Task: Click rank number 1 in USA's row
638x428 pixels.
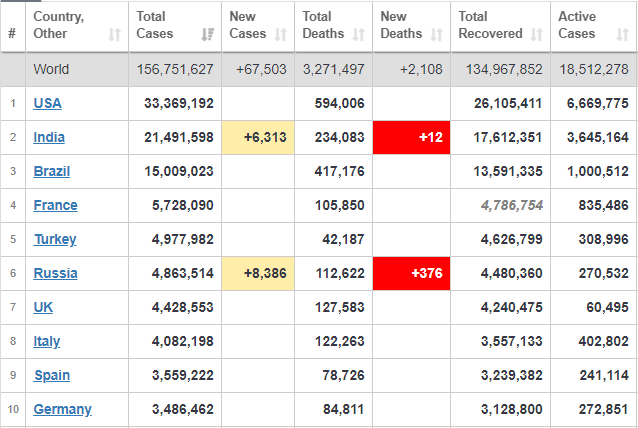Action: pyautogui.click(x=13, y=103)
